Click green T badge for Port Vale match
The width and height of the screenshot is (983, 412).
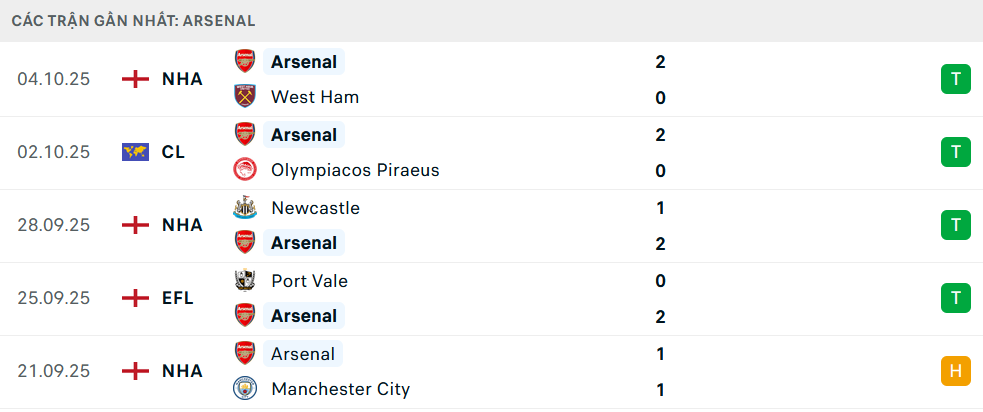coord(955,298)
